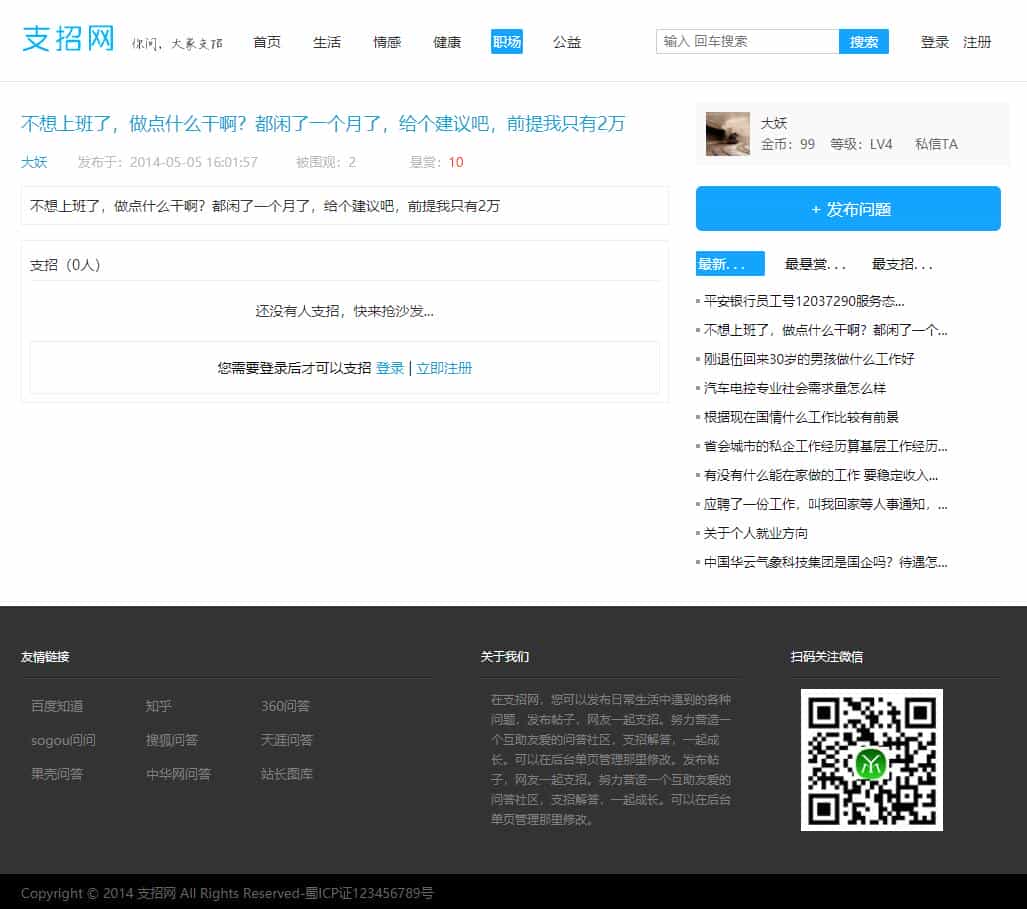
Task: Select the 最新 tab in the sidebar
Action: (x=729, y=263)
